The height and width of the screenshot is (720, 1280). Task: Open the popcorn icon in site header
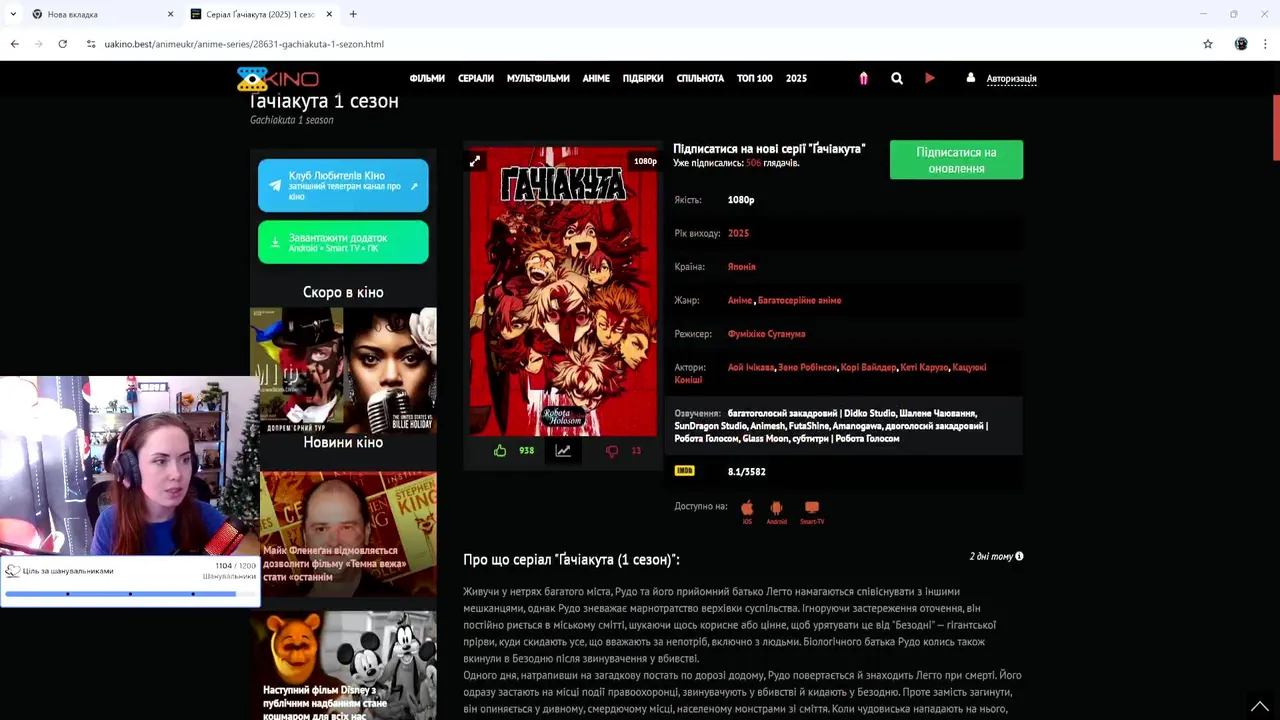click(x=864, y=78)
